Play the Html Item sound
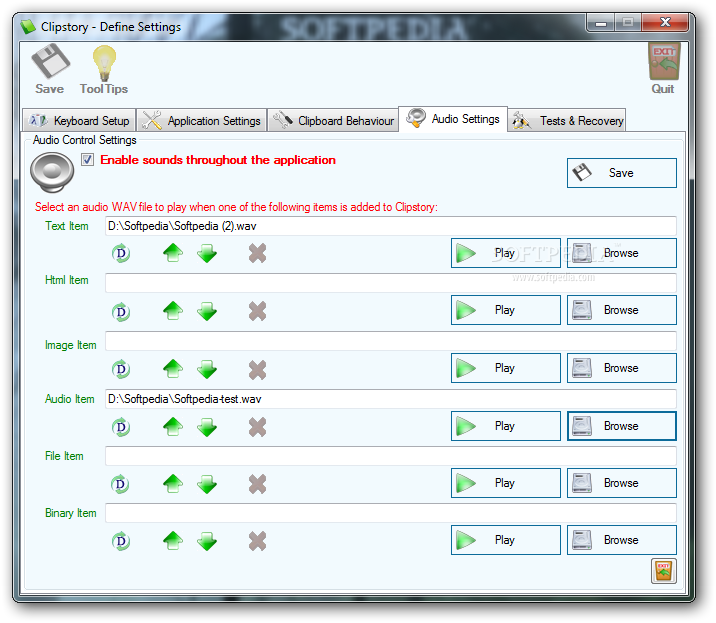 coord(505,310)
